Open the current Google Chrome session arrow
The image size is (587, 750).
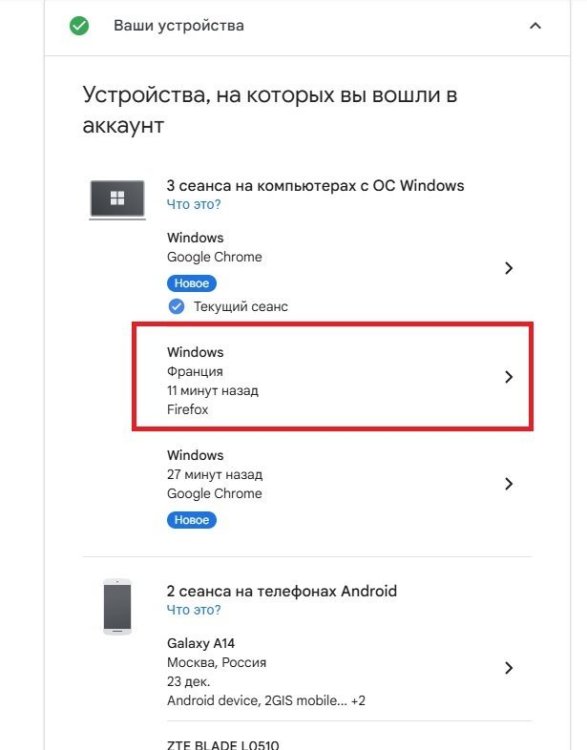[x=509, y=268]
